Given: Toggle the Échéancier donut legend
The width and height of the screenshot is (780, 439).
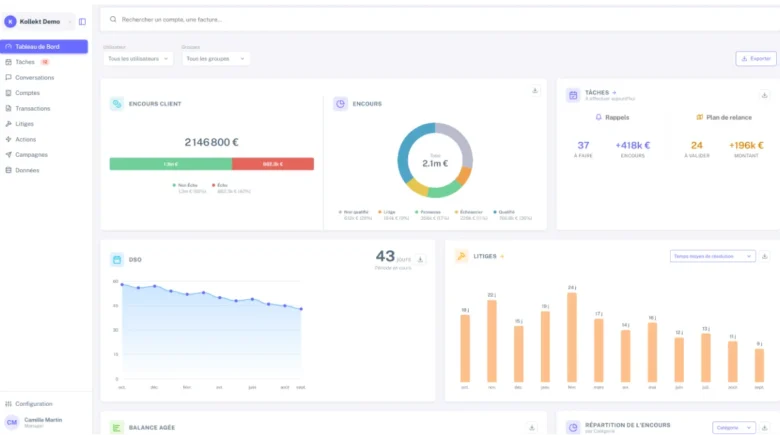Looking at the screenshot, I should 471,215.
